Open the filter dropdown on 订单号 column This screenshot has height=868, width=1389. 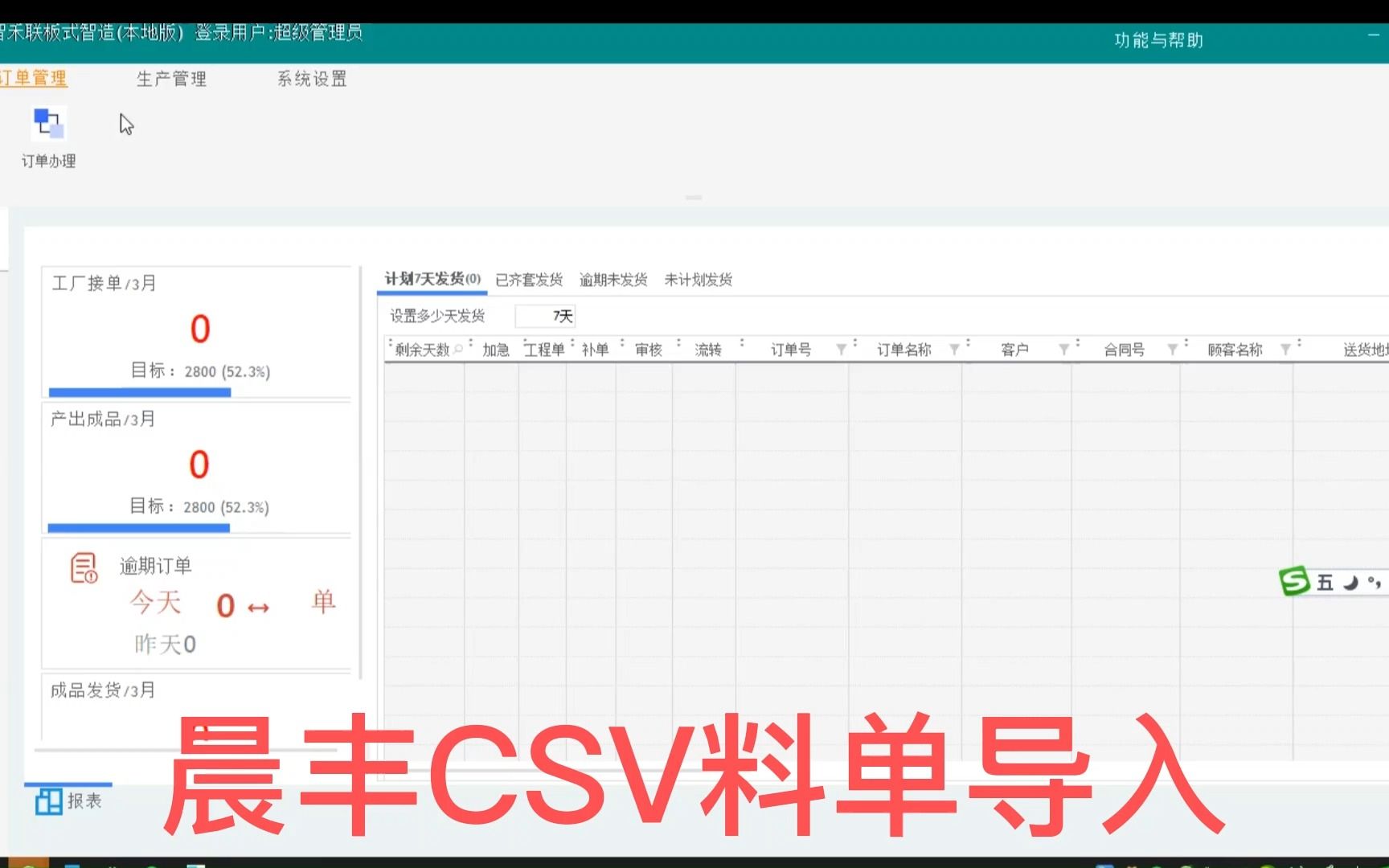tap(841, 349)
